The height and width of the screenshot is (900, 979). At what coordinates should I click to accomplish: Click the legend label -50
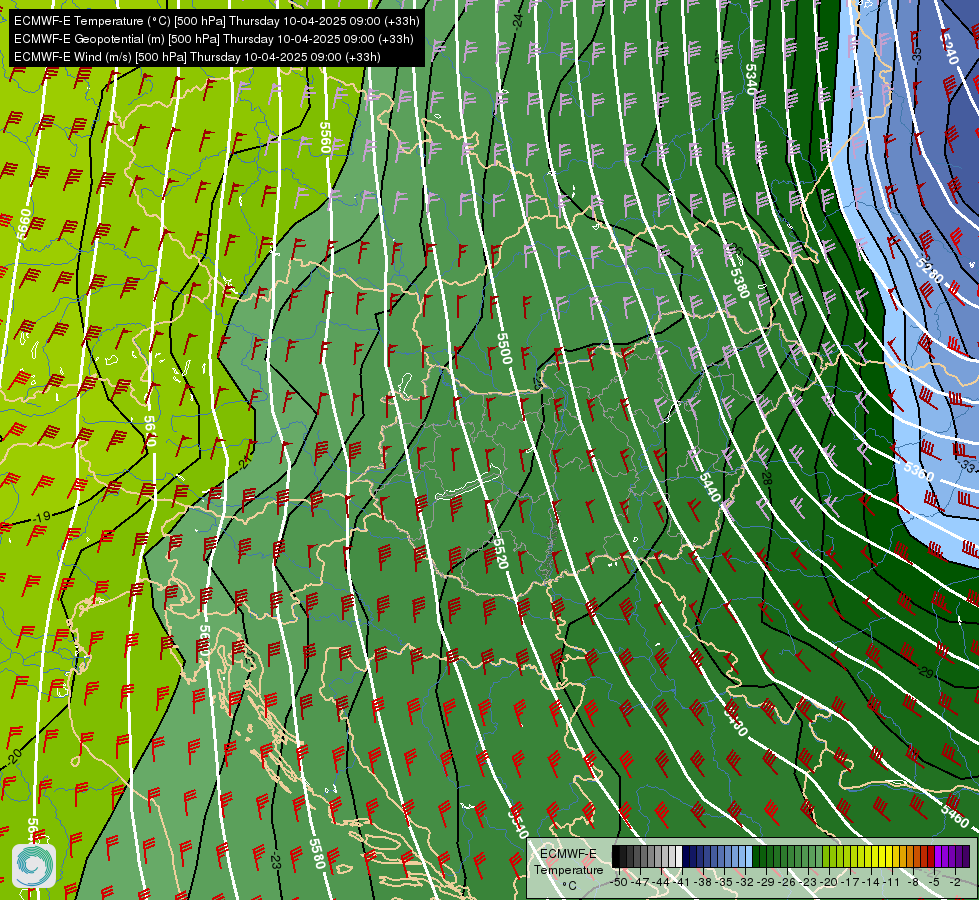pos(619,882)
